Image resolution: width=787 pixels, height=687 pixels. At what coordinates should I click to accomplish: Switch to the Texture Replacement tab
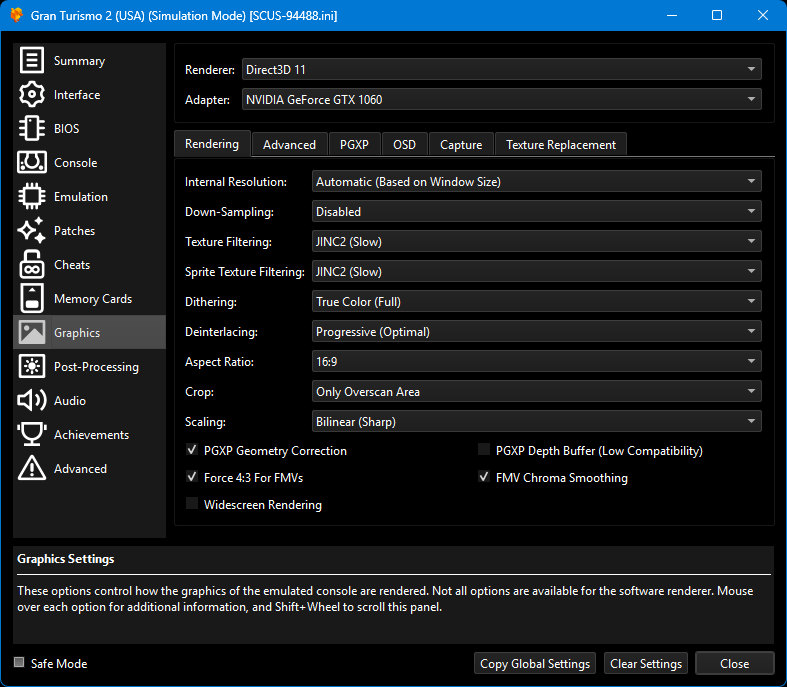click(560, 145)
